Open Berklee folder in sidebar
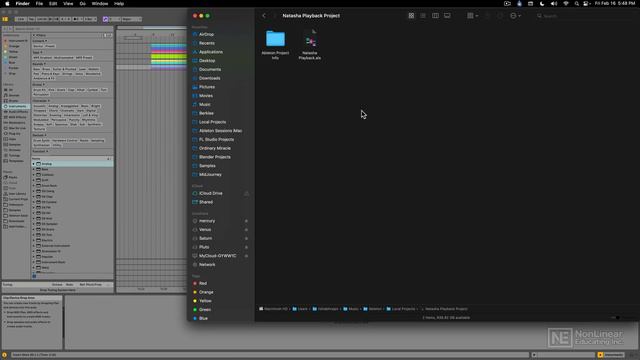The width and height of the screenshot is (640, 360). (206, 113)
